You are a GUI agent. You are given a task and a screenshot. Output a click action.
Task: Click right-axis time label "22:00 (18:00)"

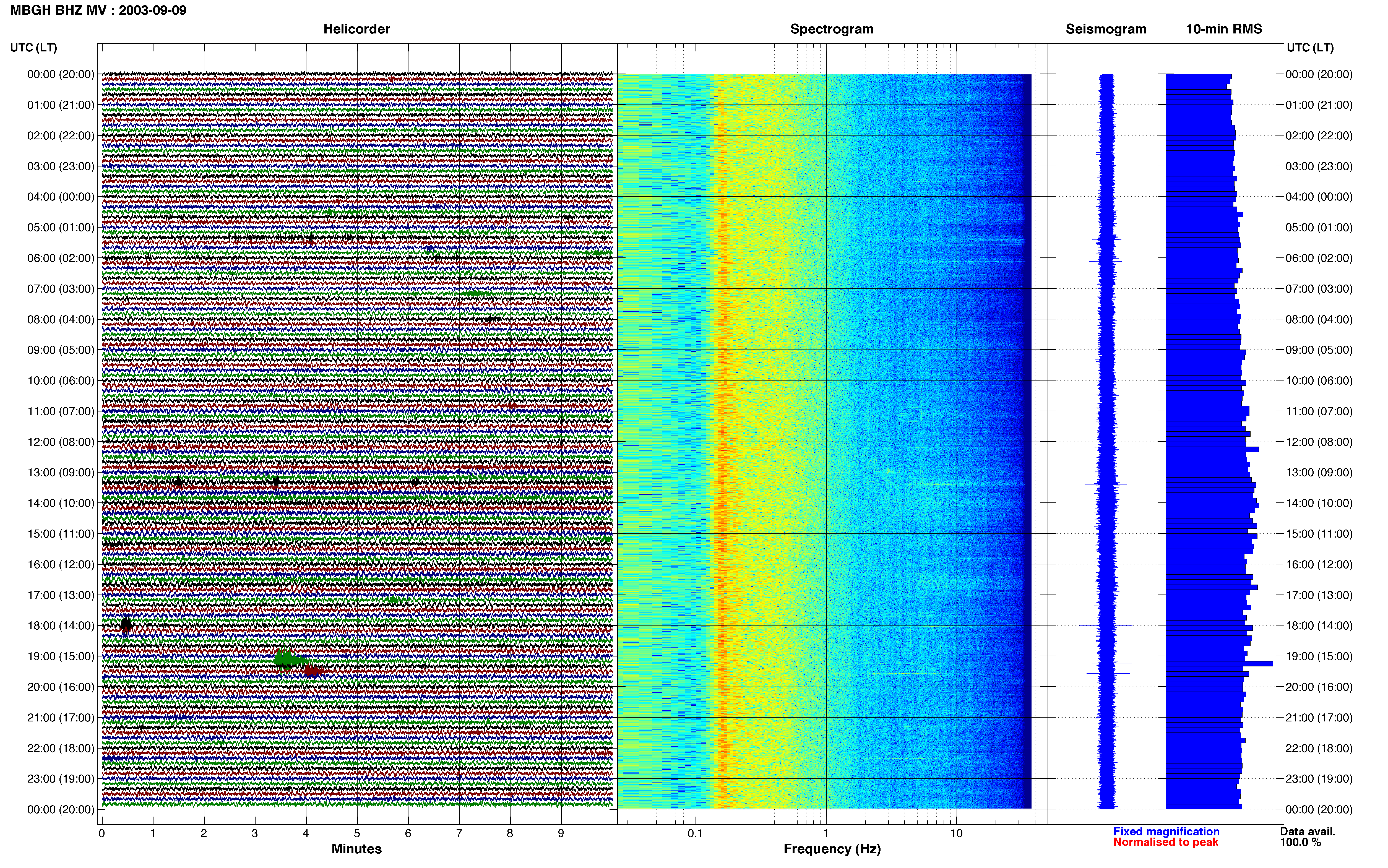1319,749
